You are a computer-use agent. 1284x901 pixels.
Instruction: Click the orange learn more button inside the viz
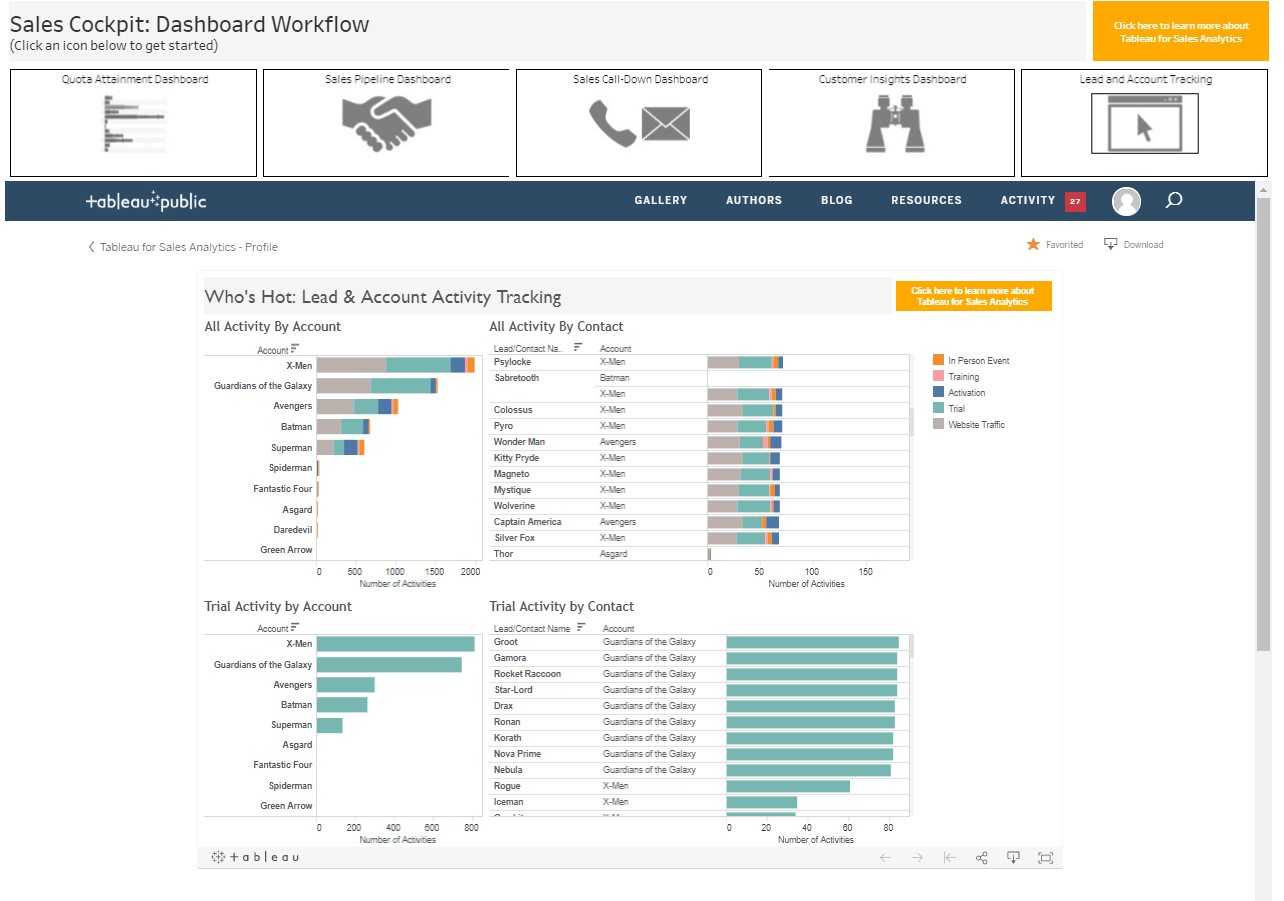[973, 296]
